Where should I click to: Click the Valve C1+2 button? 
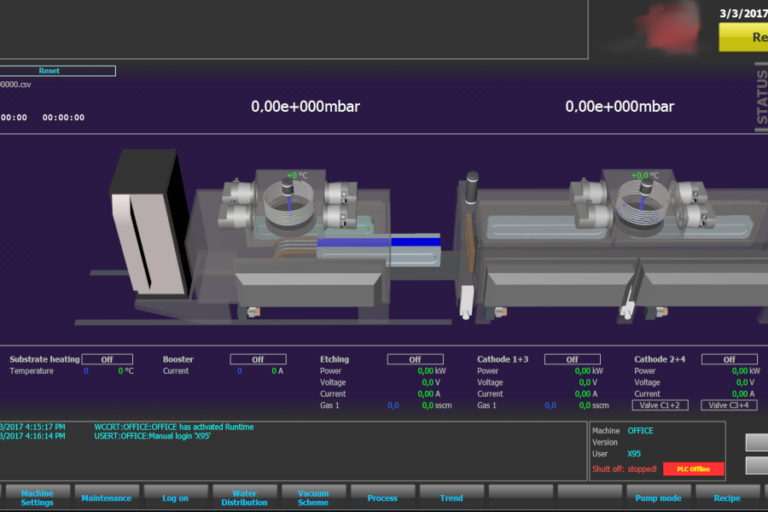pyautogui.click(x=659, y=405)
